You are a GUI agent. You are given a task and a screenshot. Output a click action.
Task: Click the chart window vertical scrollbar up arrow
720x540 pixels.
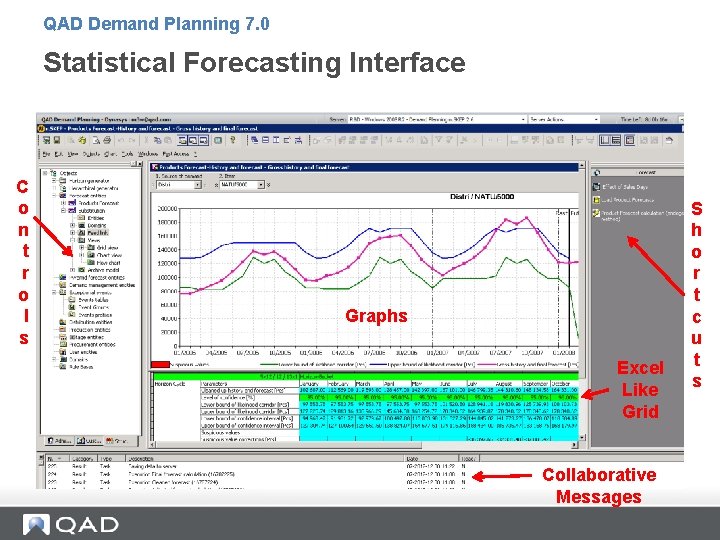(x=582, y=164)
